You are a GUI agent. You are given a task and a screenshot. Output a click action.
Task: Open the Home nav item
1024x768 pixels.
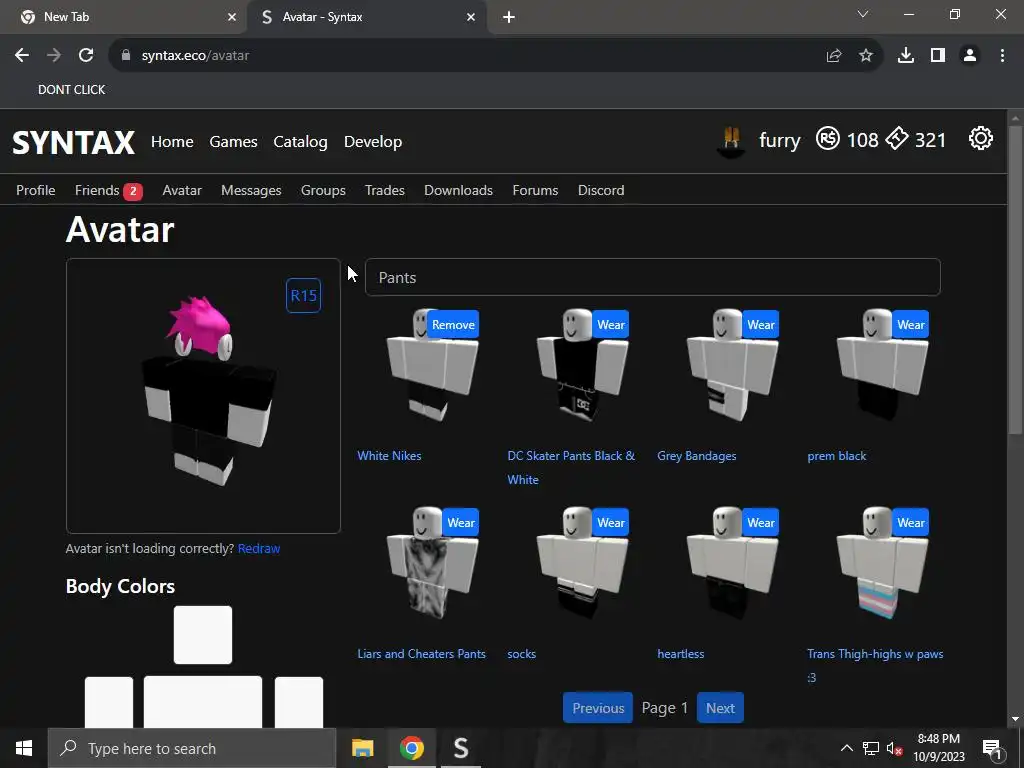coord(172,142)
